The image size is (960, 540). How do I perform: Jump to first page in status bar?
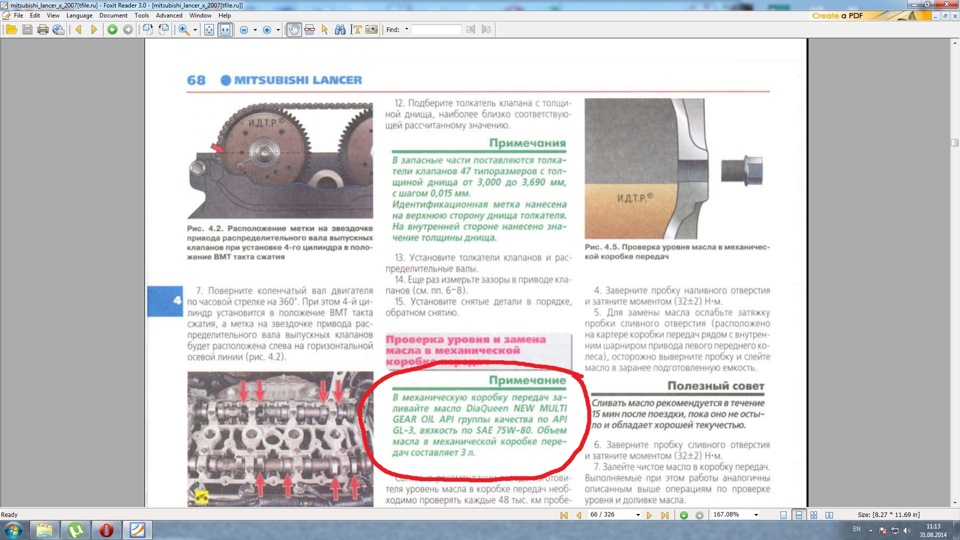[564, 515]
